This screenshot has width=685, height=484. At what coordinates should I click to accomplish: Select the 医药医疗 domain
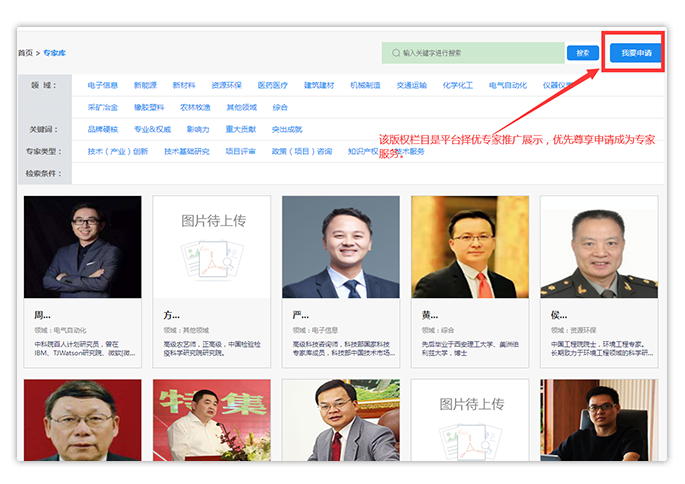tap(273, 85)
